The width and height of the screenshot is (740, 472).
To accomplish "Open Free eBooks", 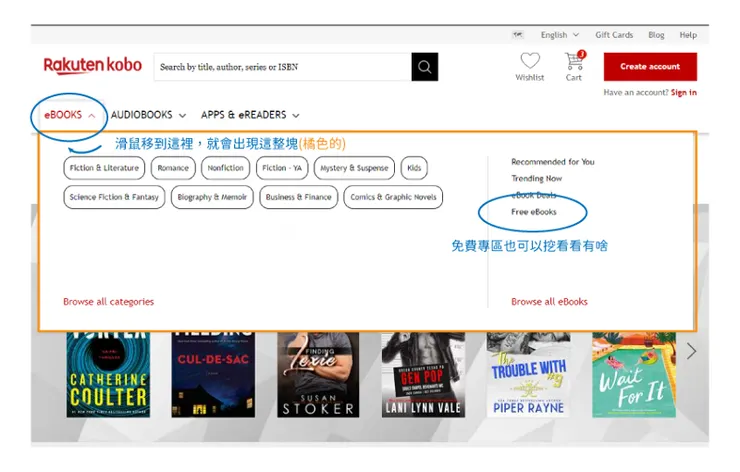I will point(534,212).
